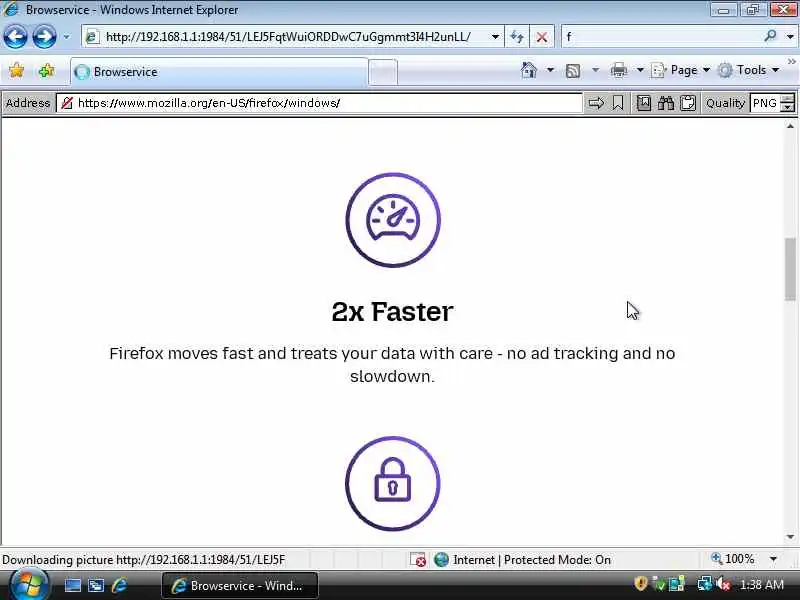This screenshot has width=800, height=600.
Task: Click the Browservice taskbar button
Action: point(240,585)
